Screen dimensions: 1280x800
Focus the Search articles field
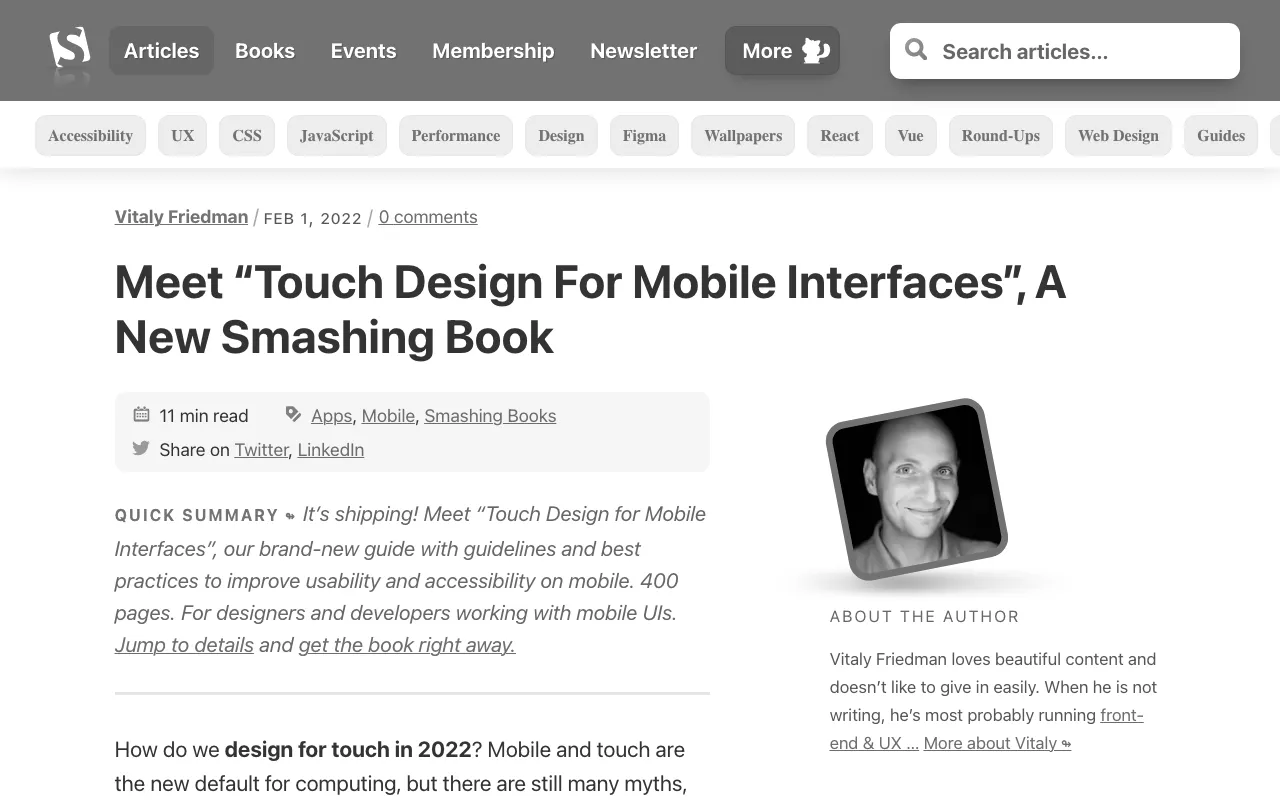1065,51
